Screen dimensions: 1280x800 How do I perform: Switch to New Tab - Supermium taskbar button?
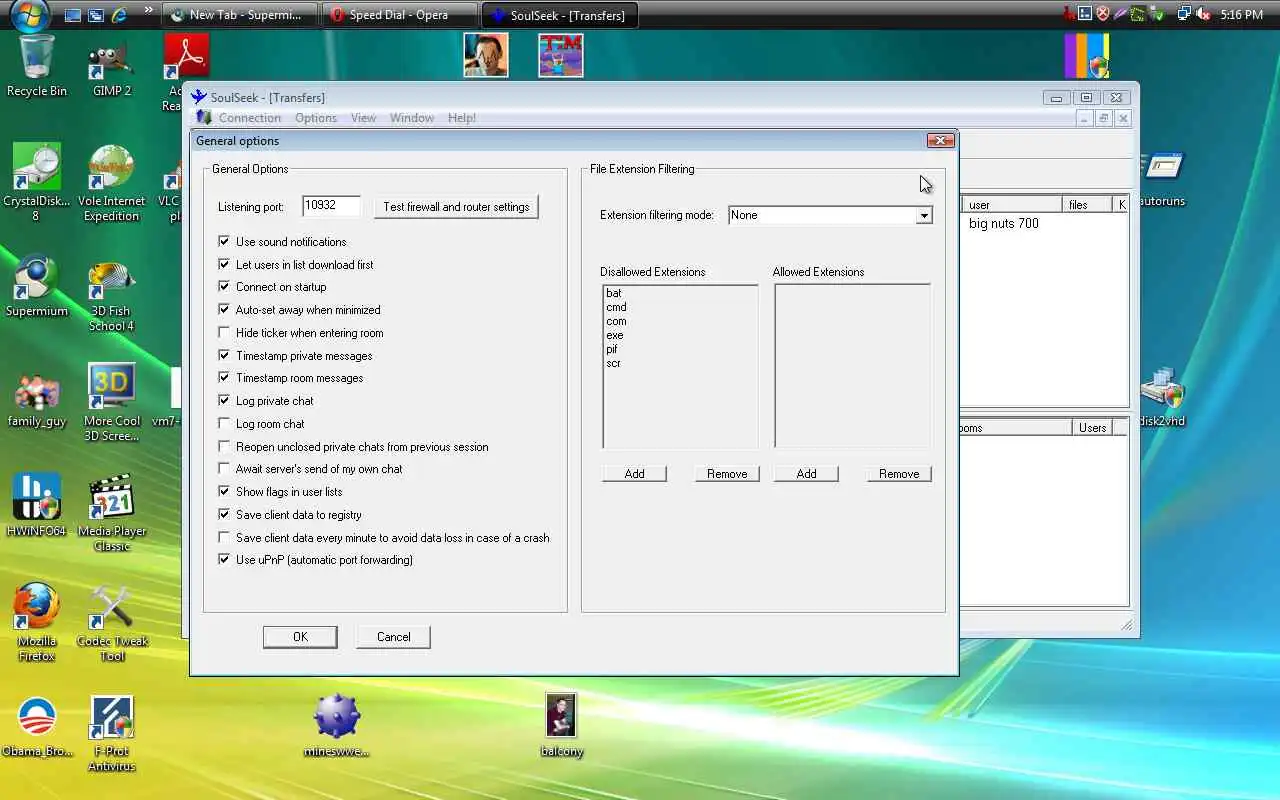[x=240, y=15]
